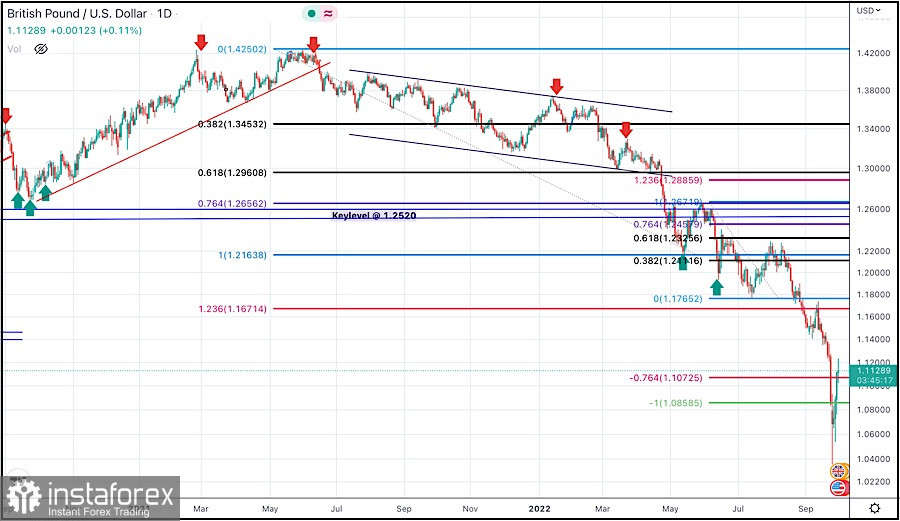Open the USD currency dropdown
This screenshot has width=900, height=521.
(868, 10)
